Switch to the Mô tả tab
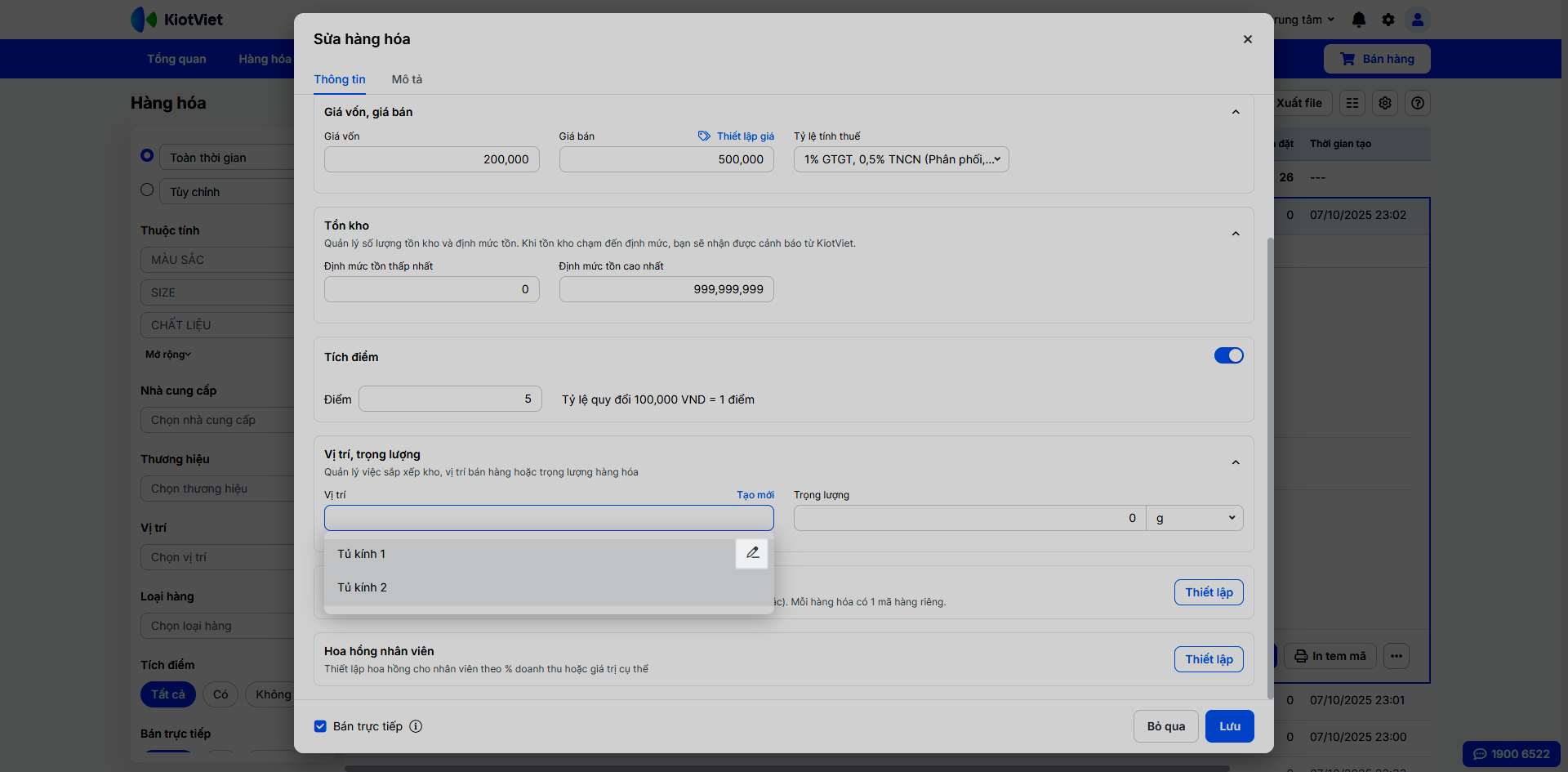The width and height of the screenshot is (1568, 772). point(407,79)
